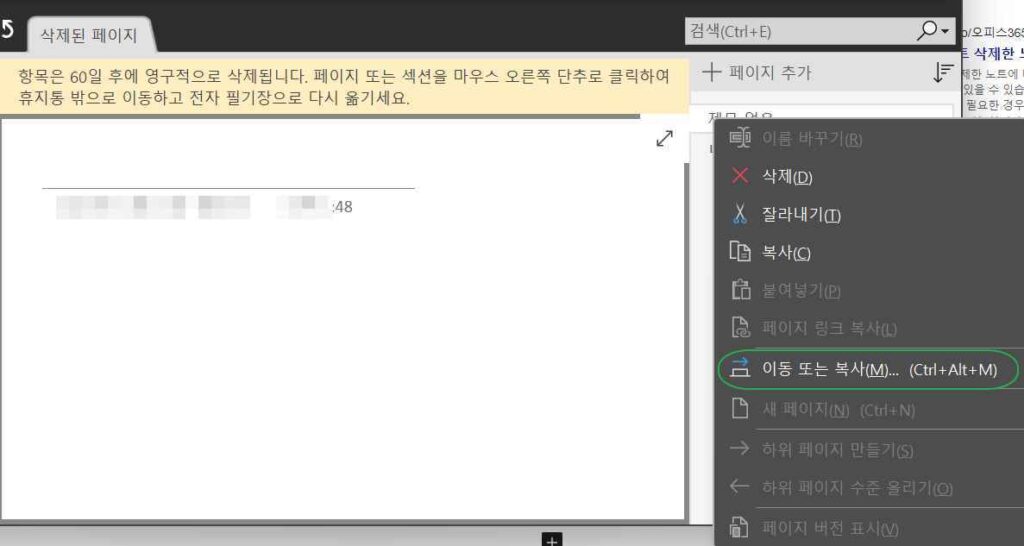This screenshot has height=546, width=1024.
Task: Click the red X delete icon
Action: 740,176
